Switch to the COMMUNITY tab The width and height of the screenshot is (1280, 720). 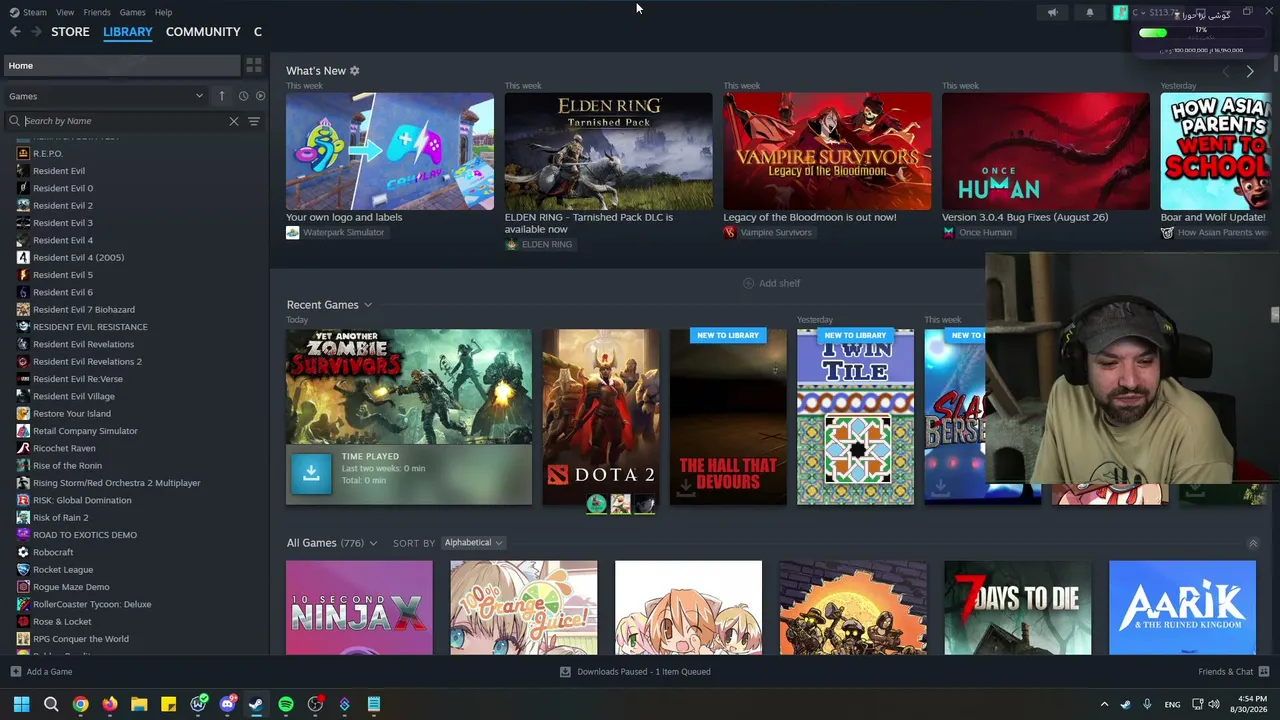203,32
